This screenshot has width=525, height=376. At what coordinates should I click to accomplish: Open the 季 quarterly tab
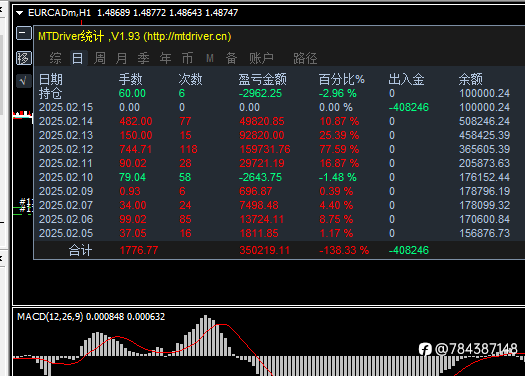(x=143, y=58)
